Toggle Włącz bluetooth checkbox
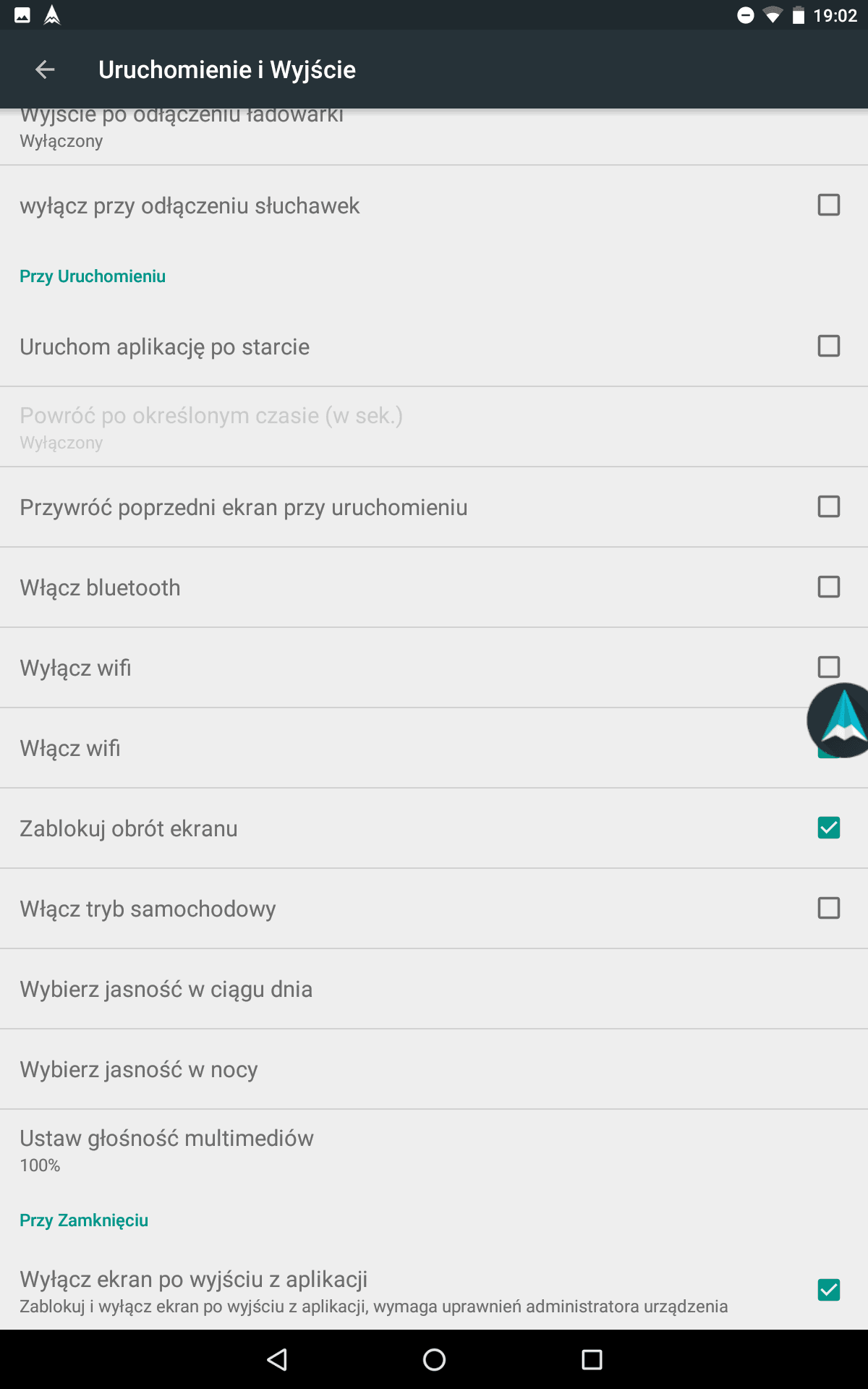Image resolution: width=868 pixels, height=1389 pixels. [829, 587]
